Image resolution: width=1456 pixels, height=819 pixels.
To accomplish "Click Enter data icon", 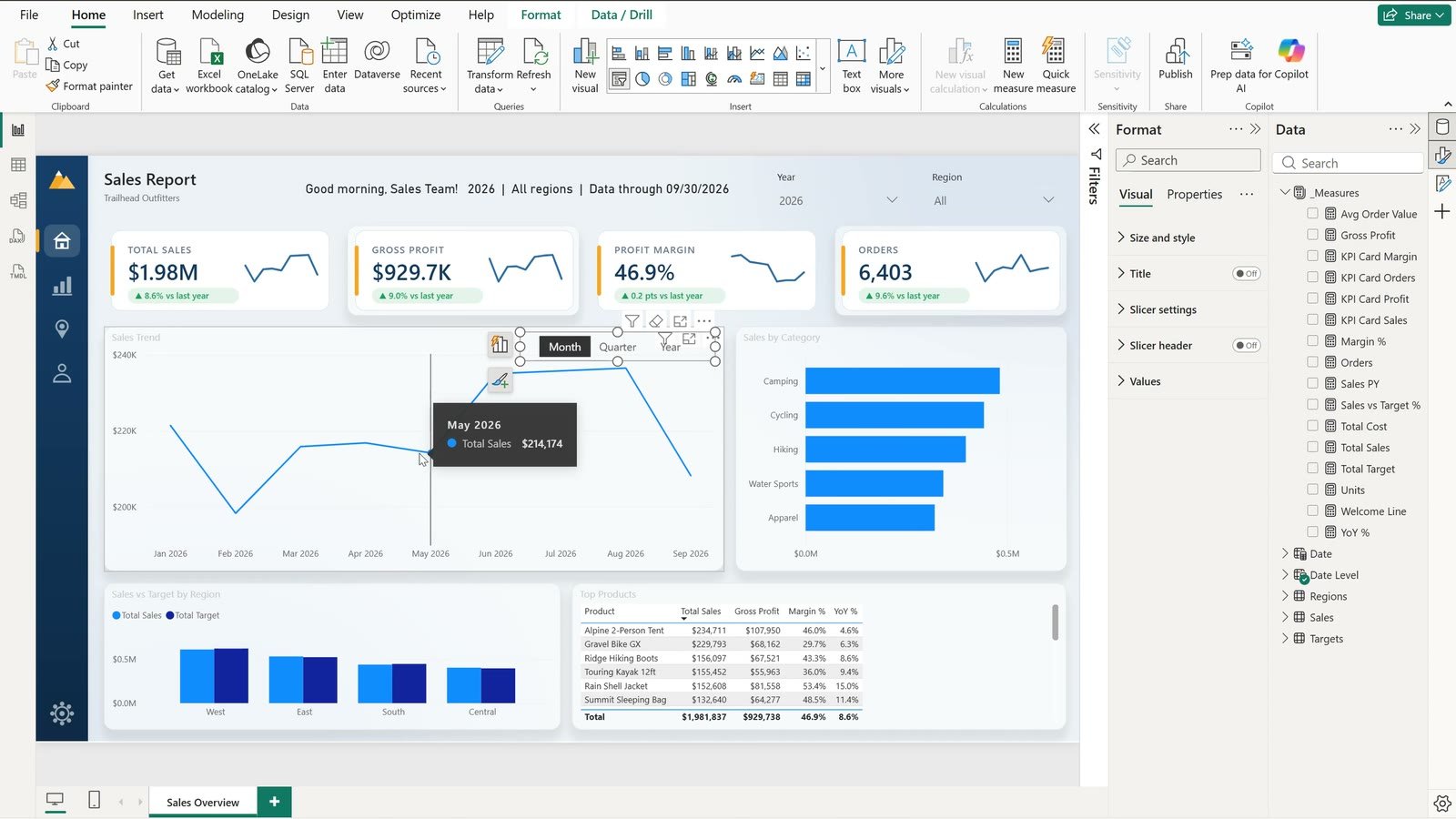I will click(335, 51).
